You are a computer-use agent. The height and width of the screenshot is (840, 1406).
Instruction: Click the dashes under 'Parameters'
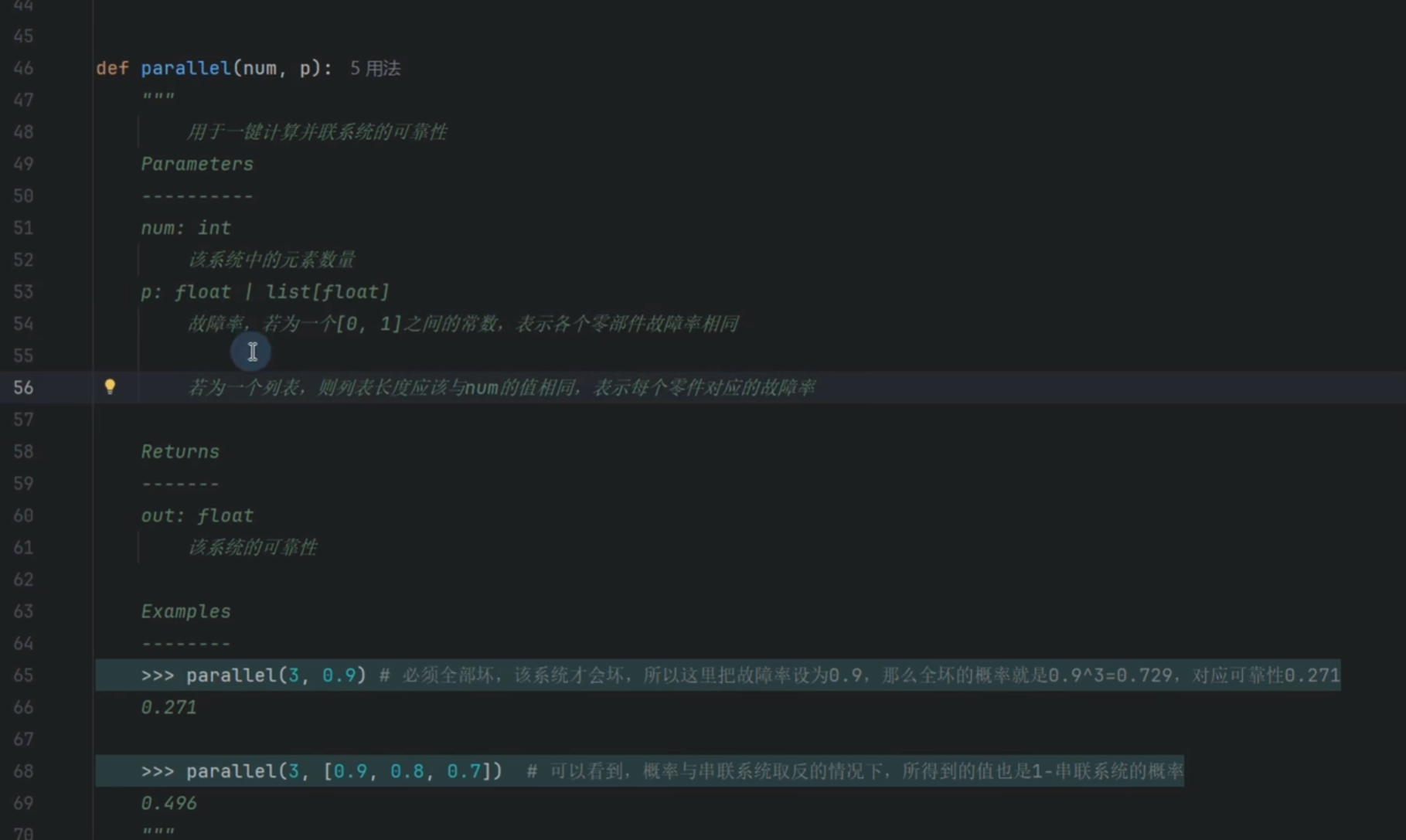[197, 196]
